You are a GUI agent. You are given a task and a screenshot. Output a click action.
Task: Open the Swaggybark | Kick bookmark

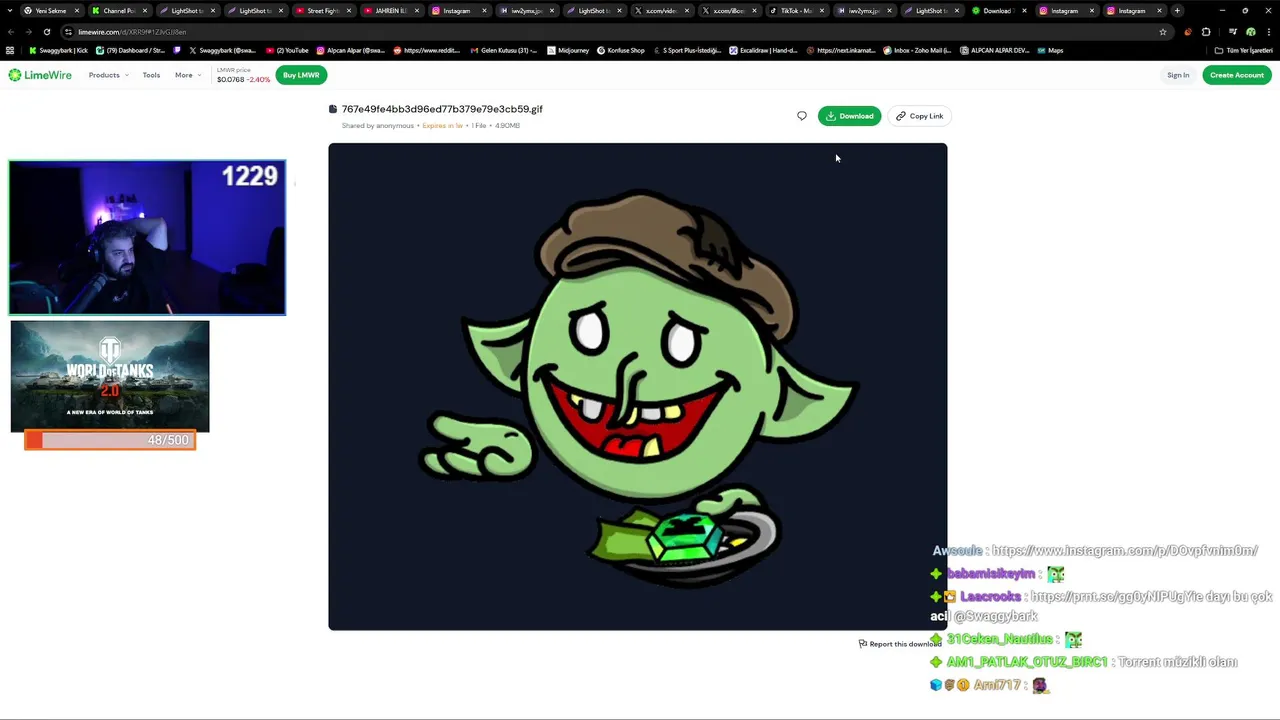pos(58,50)
